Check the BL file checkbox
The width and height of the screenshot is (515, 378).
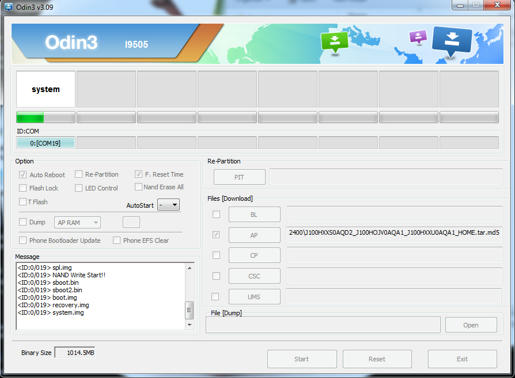pyautogui.click(x=216, y=214)
